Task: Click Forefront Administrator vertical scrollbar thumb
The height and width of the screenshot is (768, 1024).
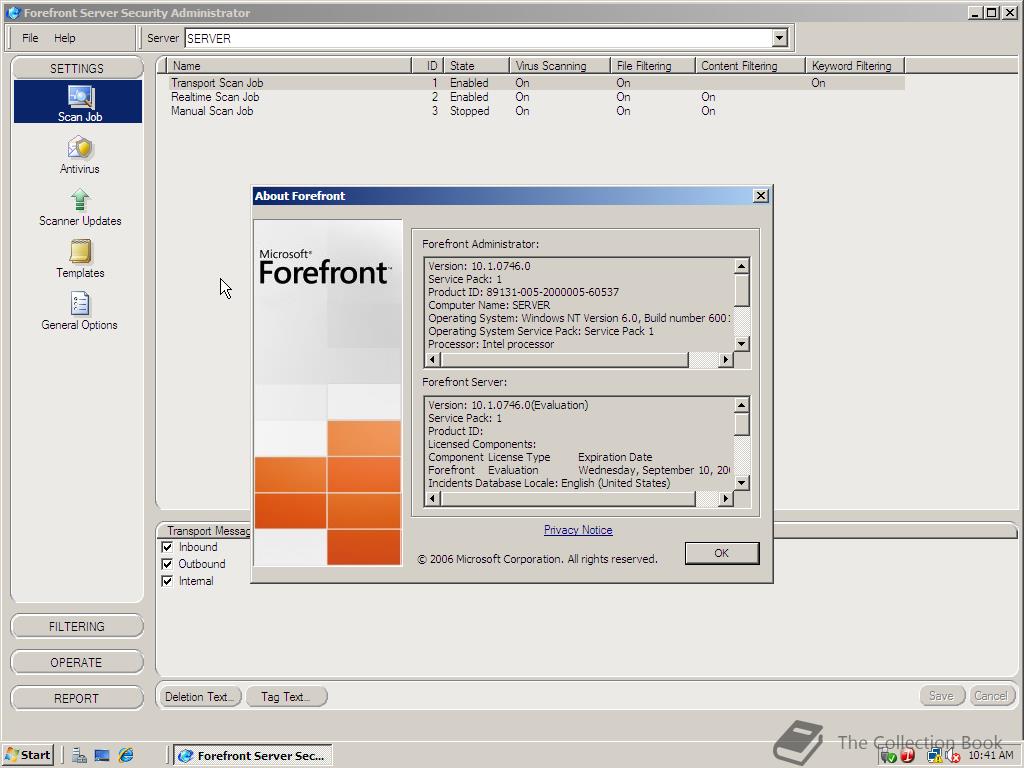Action: click(x=741, y=289)
